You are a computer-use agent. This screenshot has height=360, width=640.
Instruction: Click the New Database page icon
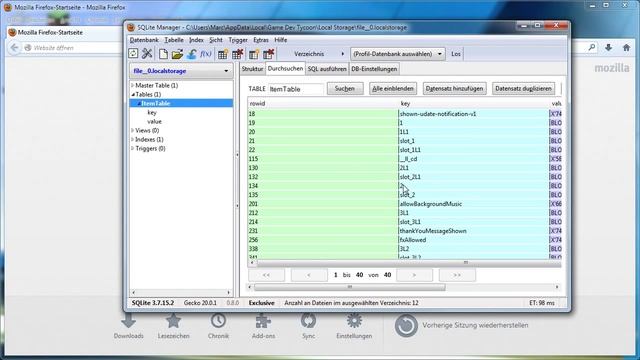coord(163,53)
